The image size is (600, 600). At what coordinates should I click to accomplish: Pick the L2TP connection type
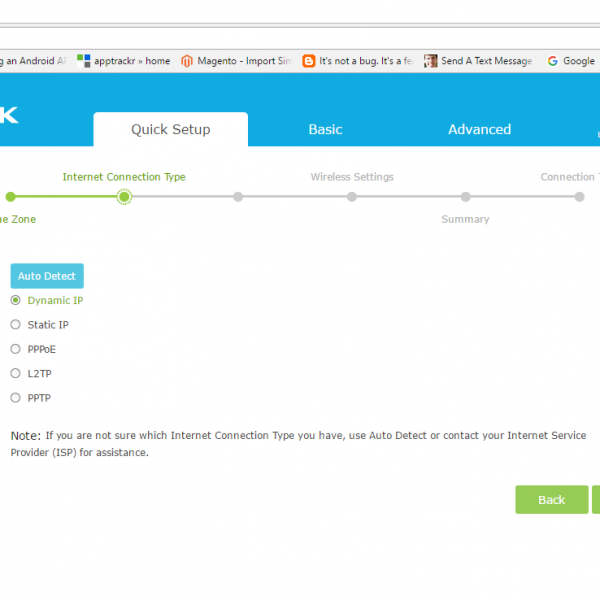click(15, 373)
